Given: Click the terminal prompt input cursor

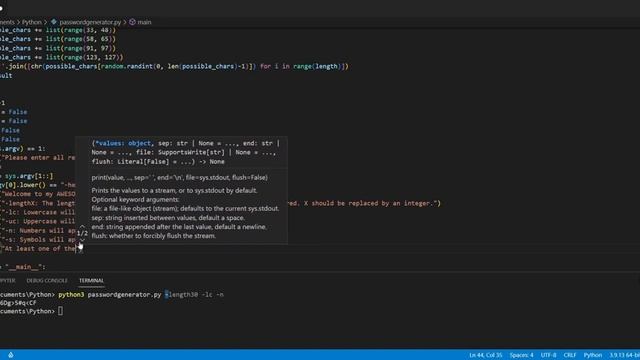Looking at the screenshot, I should click(60, 311).
